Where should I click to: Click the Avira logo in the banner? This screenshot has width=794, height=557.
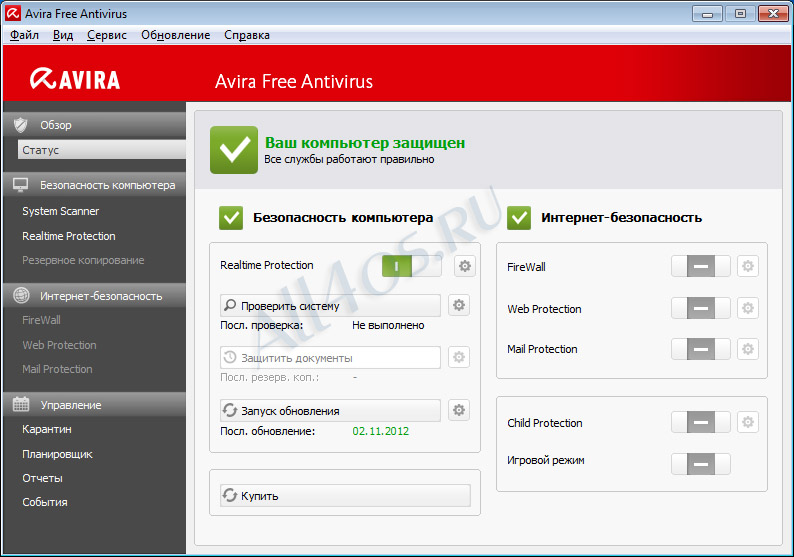click(75, 79)
